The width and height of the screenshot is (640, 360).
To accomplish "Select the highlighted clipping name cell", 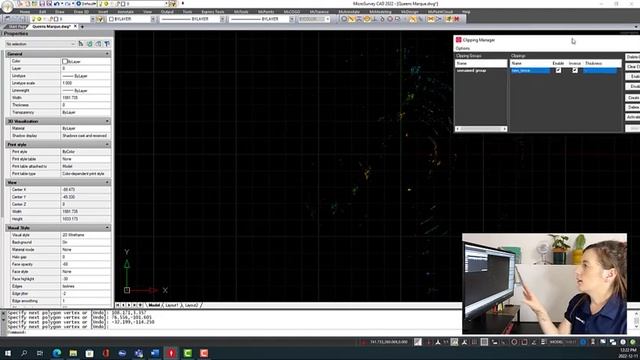I will [530, 71].
